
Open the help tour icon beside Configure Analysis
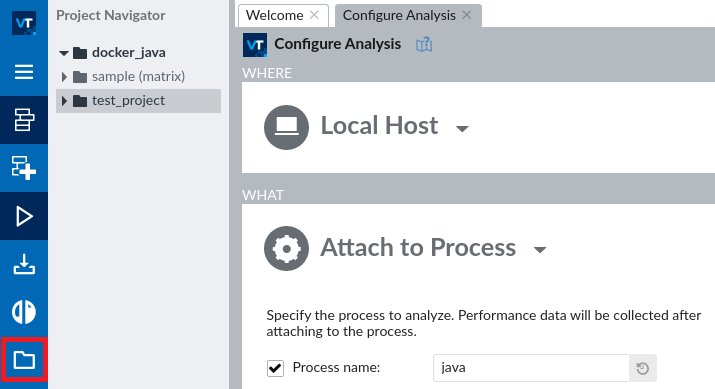coord(424,44)
